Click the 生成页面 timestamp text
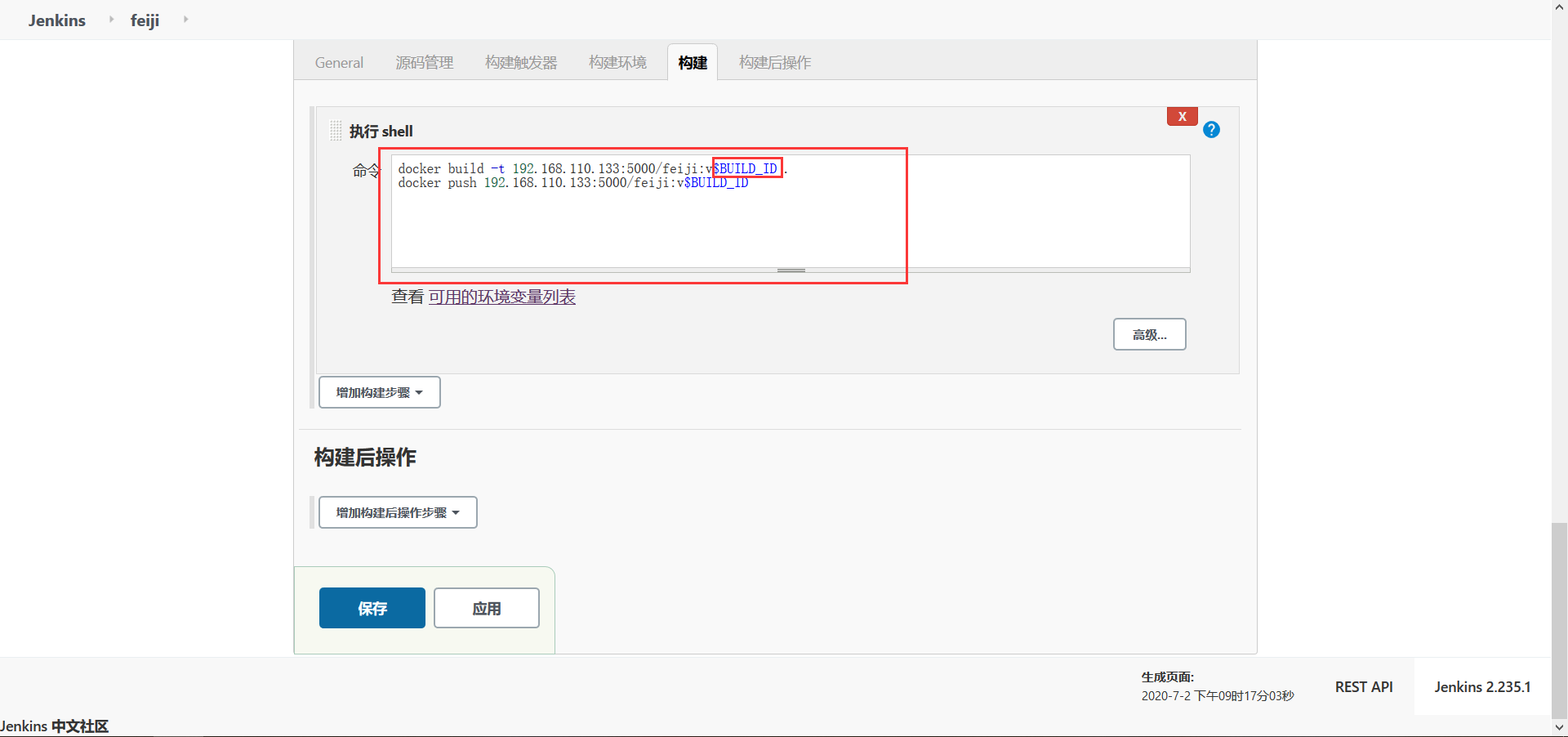This screenshot has width=1568, height=737. pos(1218,696)
